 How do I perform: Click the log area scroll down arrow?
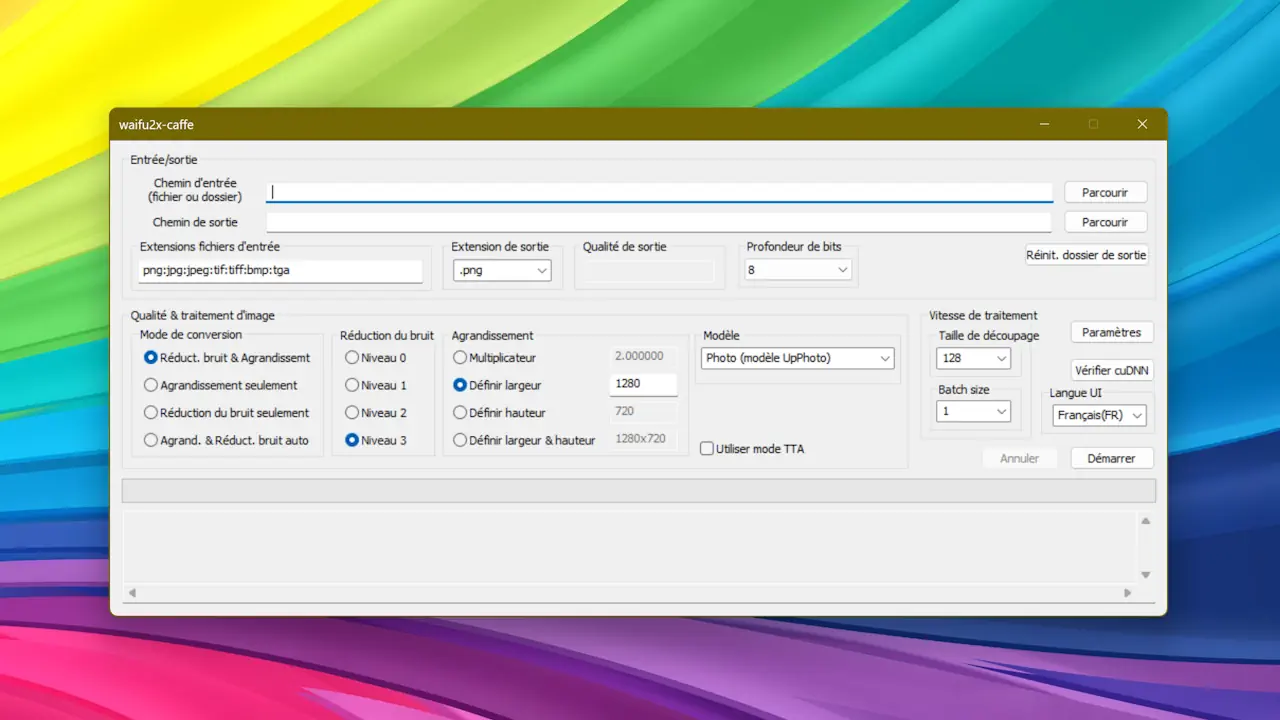click(1146, 575)
